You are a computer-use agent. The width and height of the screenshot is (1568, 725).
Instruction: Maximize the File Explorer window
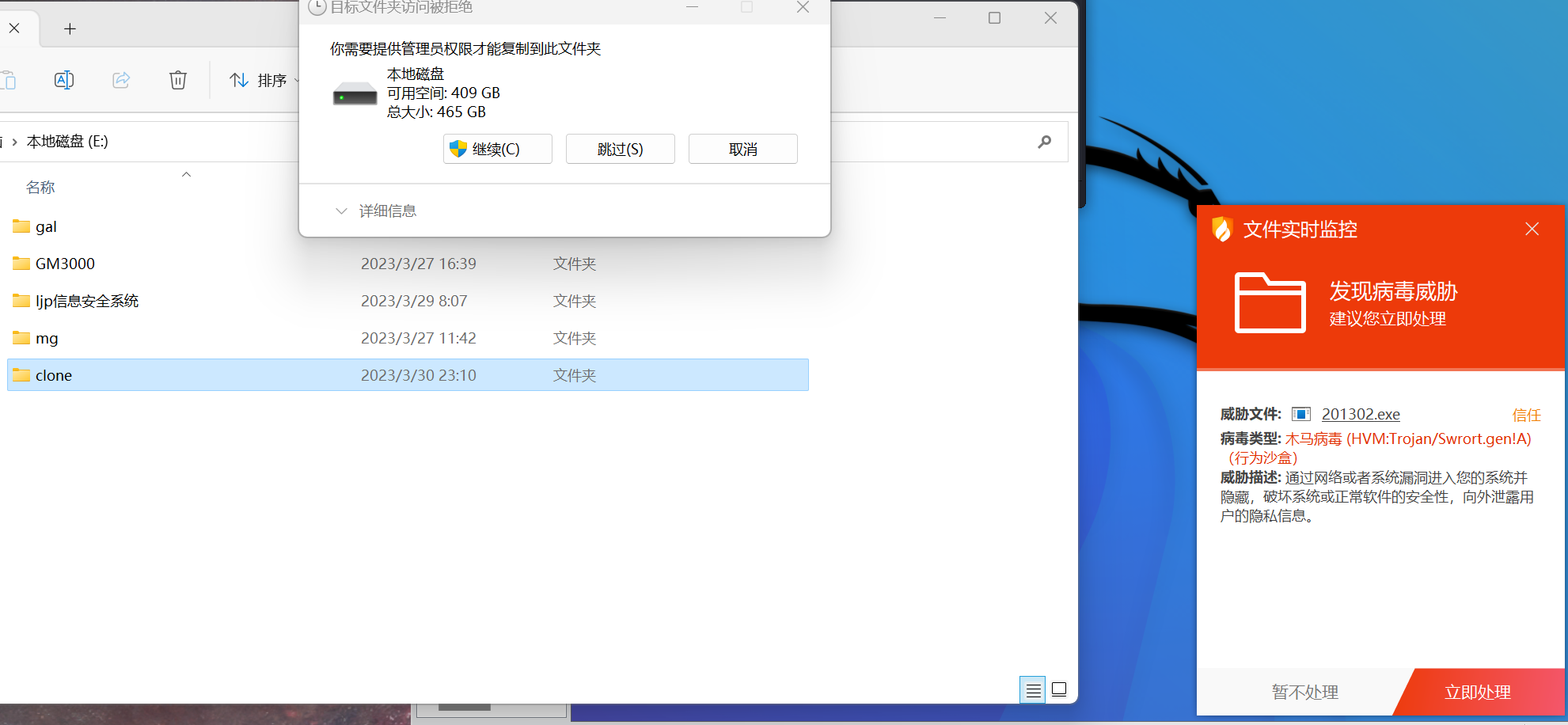coord(995,17)
